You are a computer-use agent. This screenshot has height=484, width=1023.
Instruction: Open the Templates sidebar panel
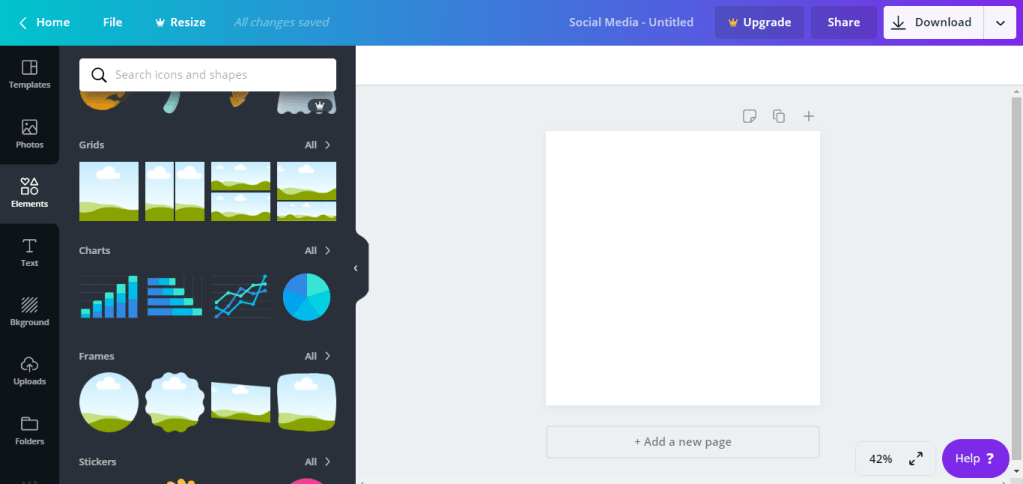[x=29, y=75]
